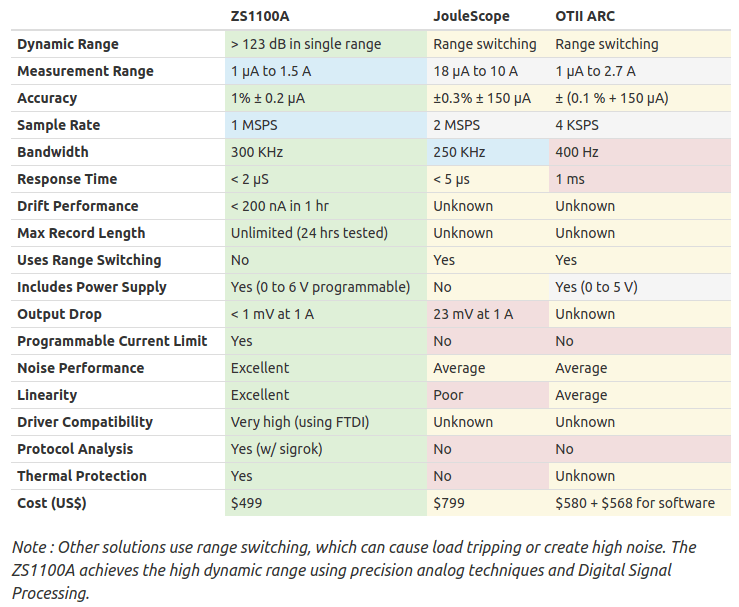Click the '> 123 dB in single range' cell
This screenshot has height=607, width=739.
click(326, 44)
